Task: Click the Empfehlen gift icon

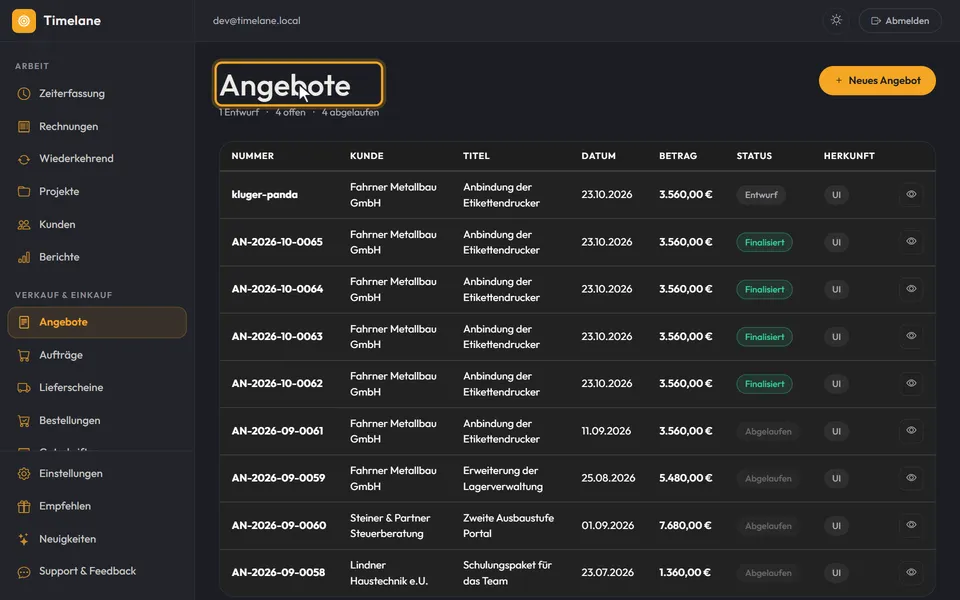Action: point(24,506)
